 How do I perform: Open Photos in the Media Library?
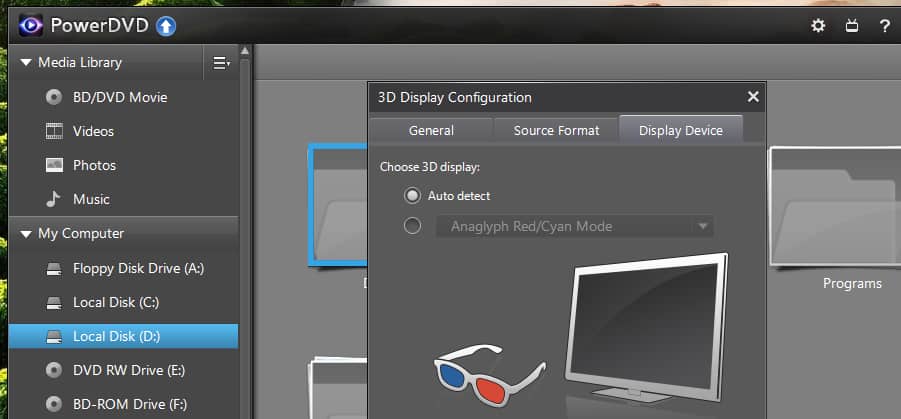(x=94, y=165)
